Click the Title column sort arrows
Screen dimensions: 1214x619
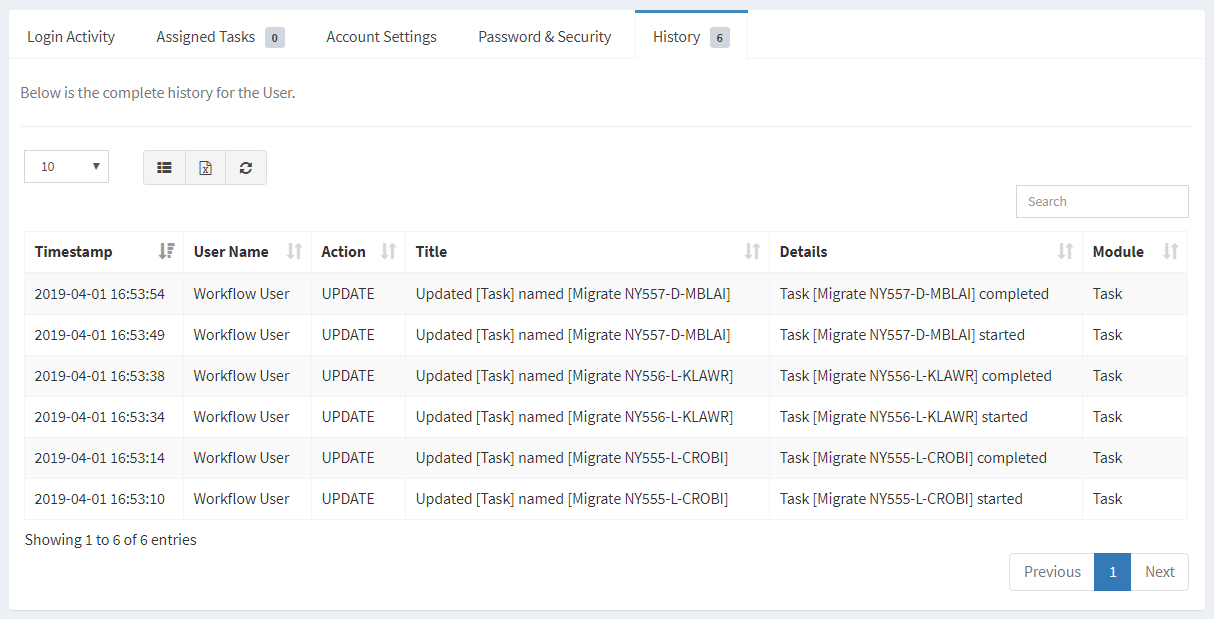752,252
